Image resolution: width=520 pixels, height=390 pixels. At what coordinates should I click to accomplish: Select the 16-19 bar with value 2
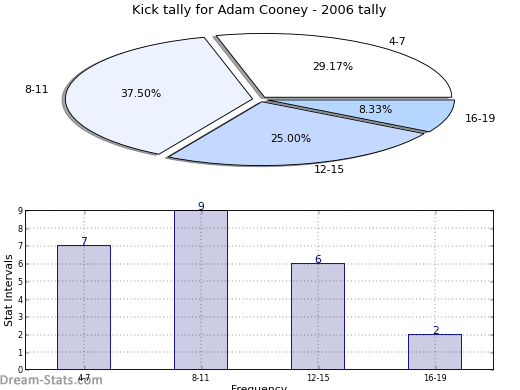point(435,352)
